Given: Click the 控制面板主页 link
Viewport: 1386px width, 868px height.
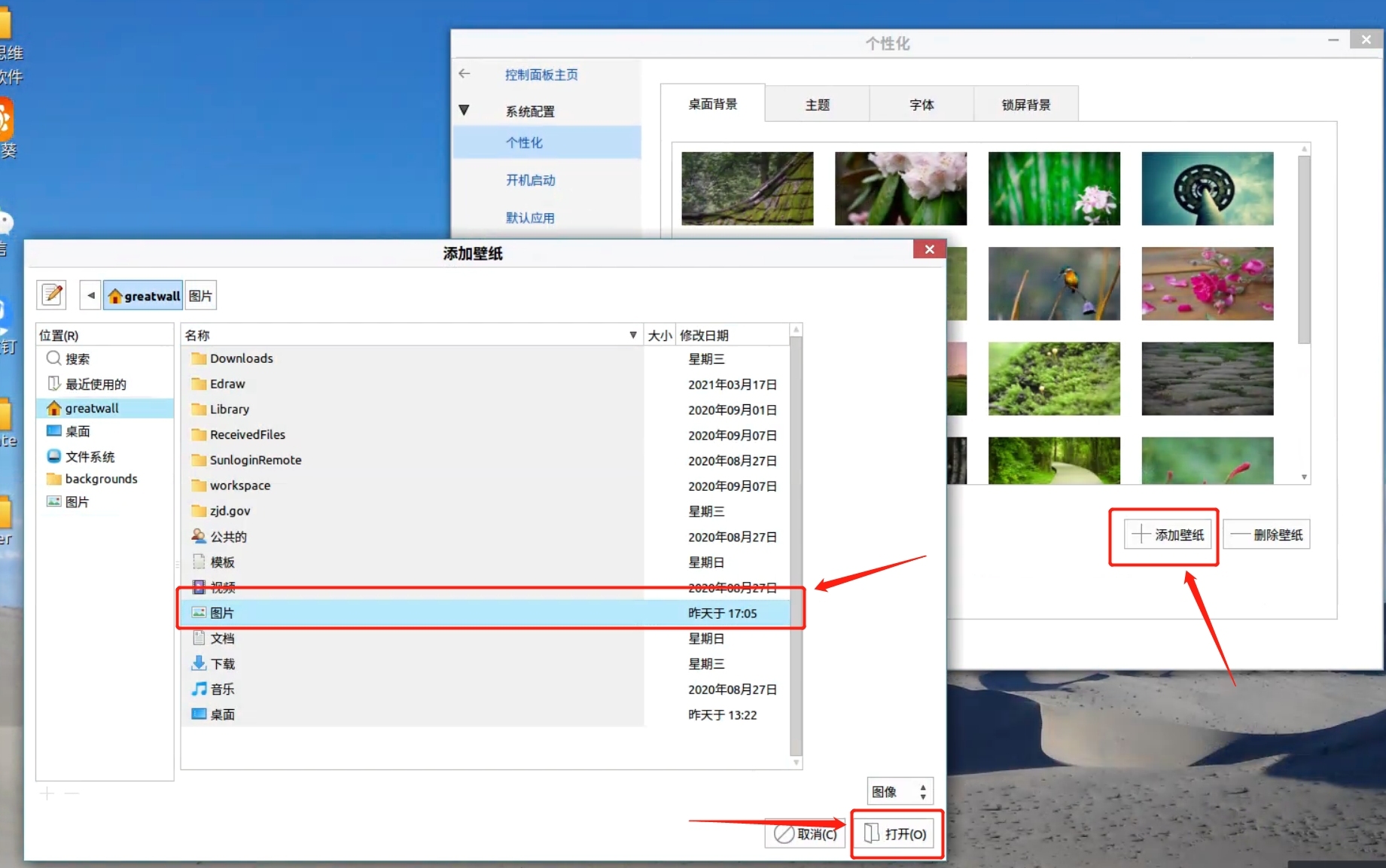Looking at the screenshot, I should tap(541, 75).
